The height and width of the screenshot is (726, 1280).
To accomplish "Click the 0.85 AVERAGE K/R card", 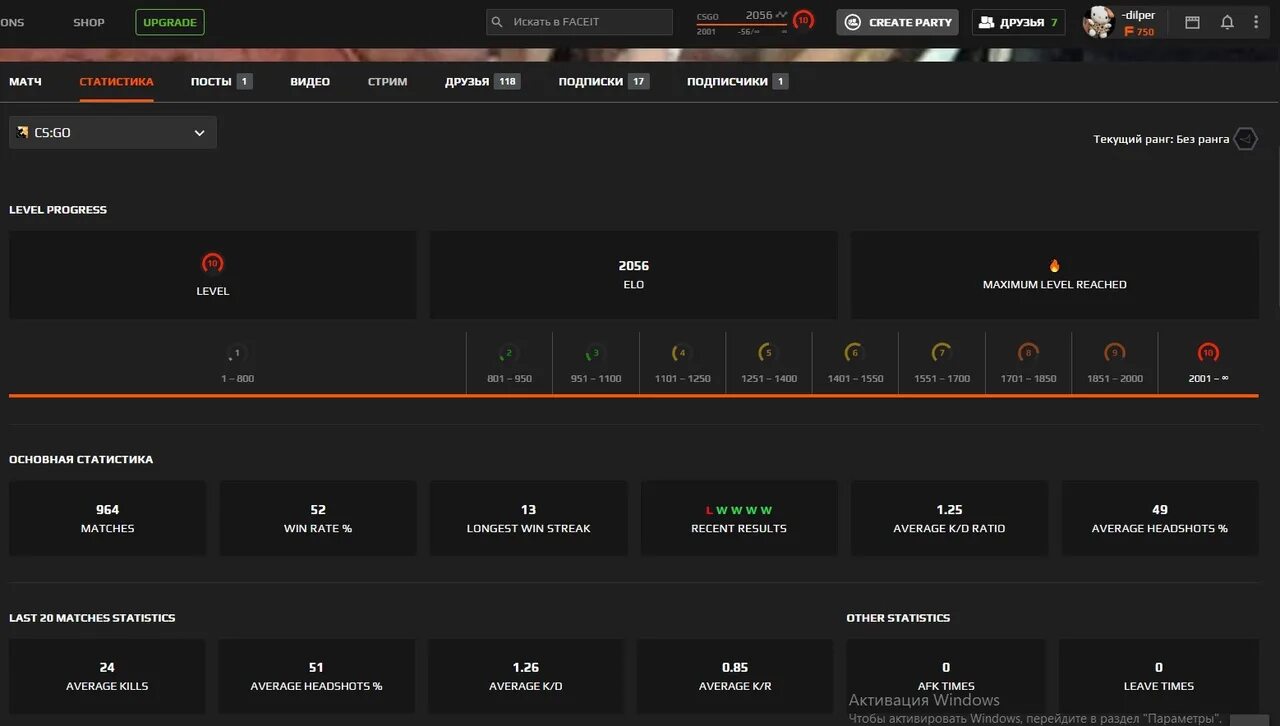I will (x=735, y=676).
